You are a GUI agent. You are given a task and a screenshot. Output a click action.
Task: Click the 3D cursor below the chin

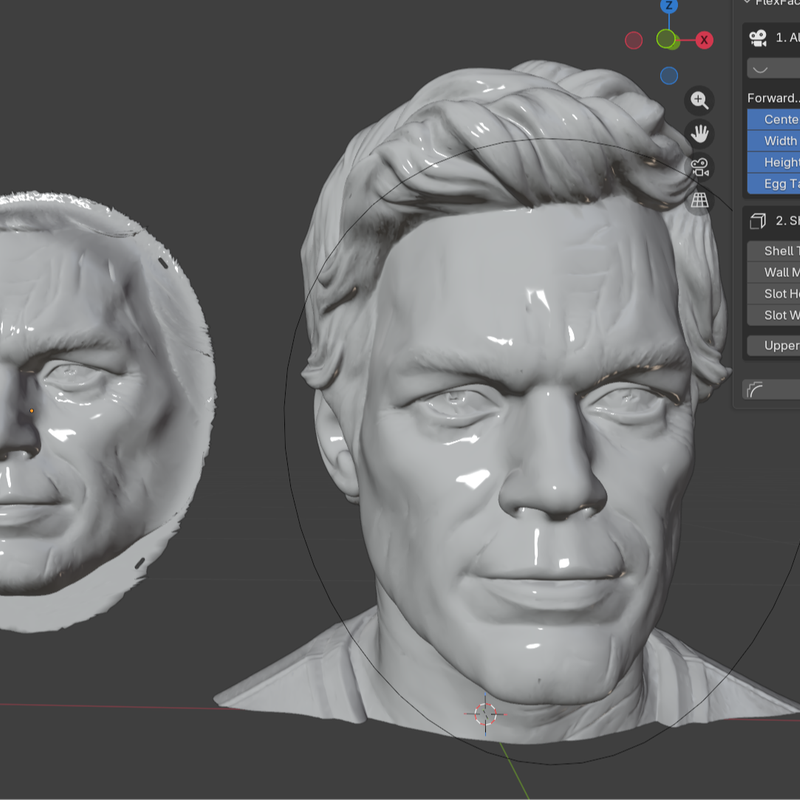click(x=485, y=714)
